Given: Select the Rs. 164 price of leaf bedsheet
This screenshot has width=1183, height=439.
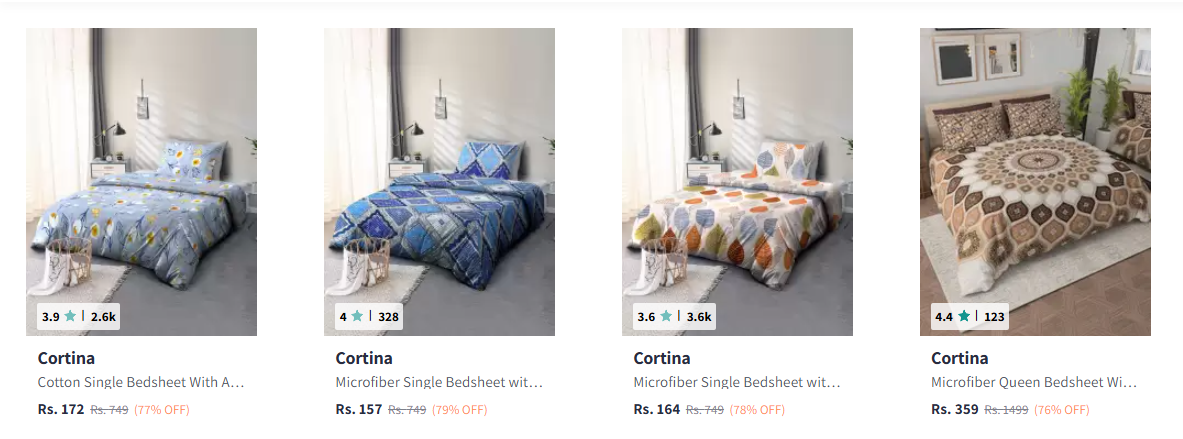Looking at the screenshot, I should pyautogui.click(x=657, y=410).
